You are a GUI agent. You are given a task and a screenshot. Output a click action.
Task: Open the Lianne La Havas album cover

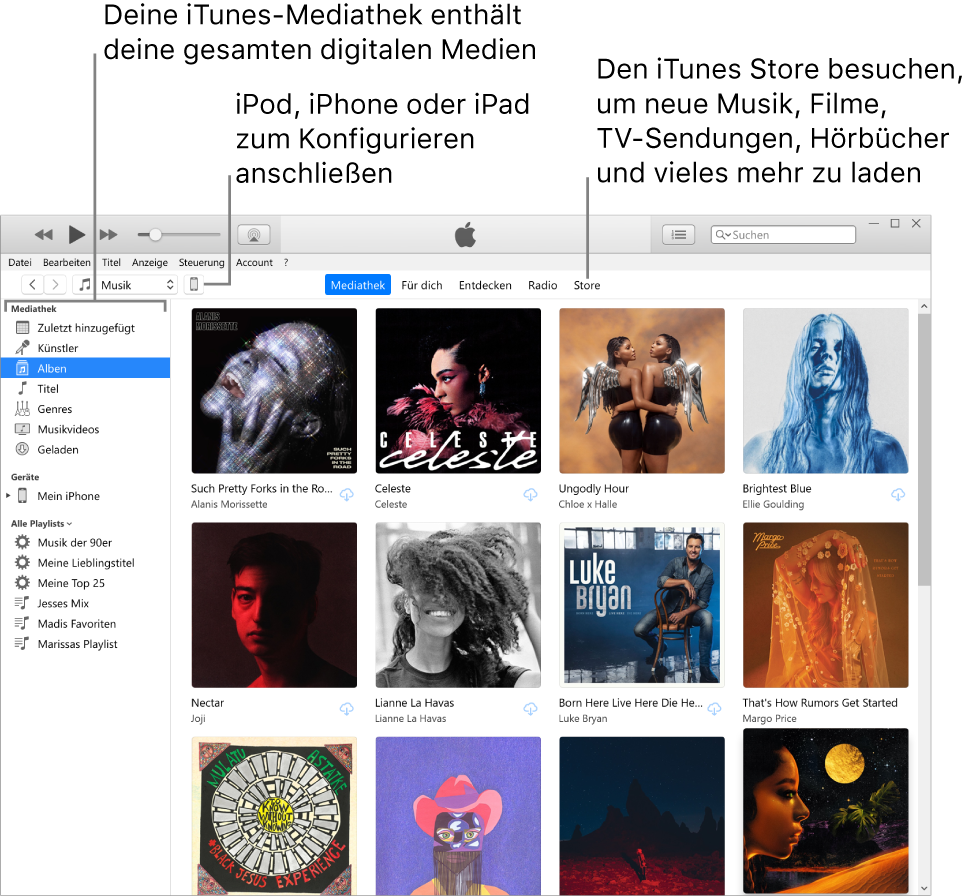(458, 605)
